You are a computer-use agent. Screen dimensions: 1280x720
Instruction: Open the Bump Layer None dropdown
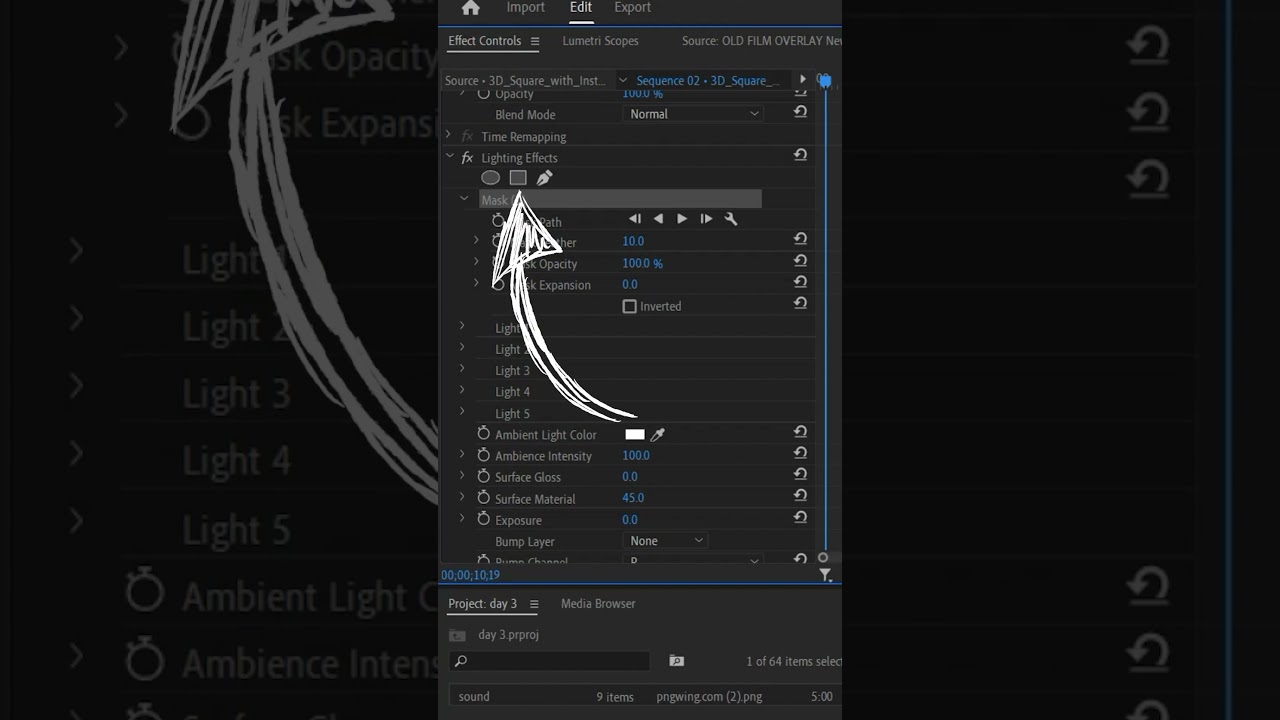click(x=666, y=541)
